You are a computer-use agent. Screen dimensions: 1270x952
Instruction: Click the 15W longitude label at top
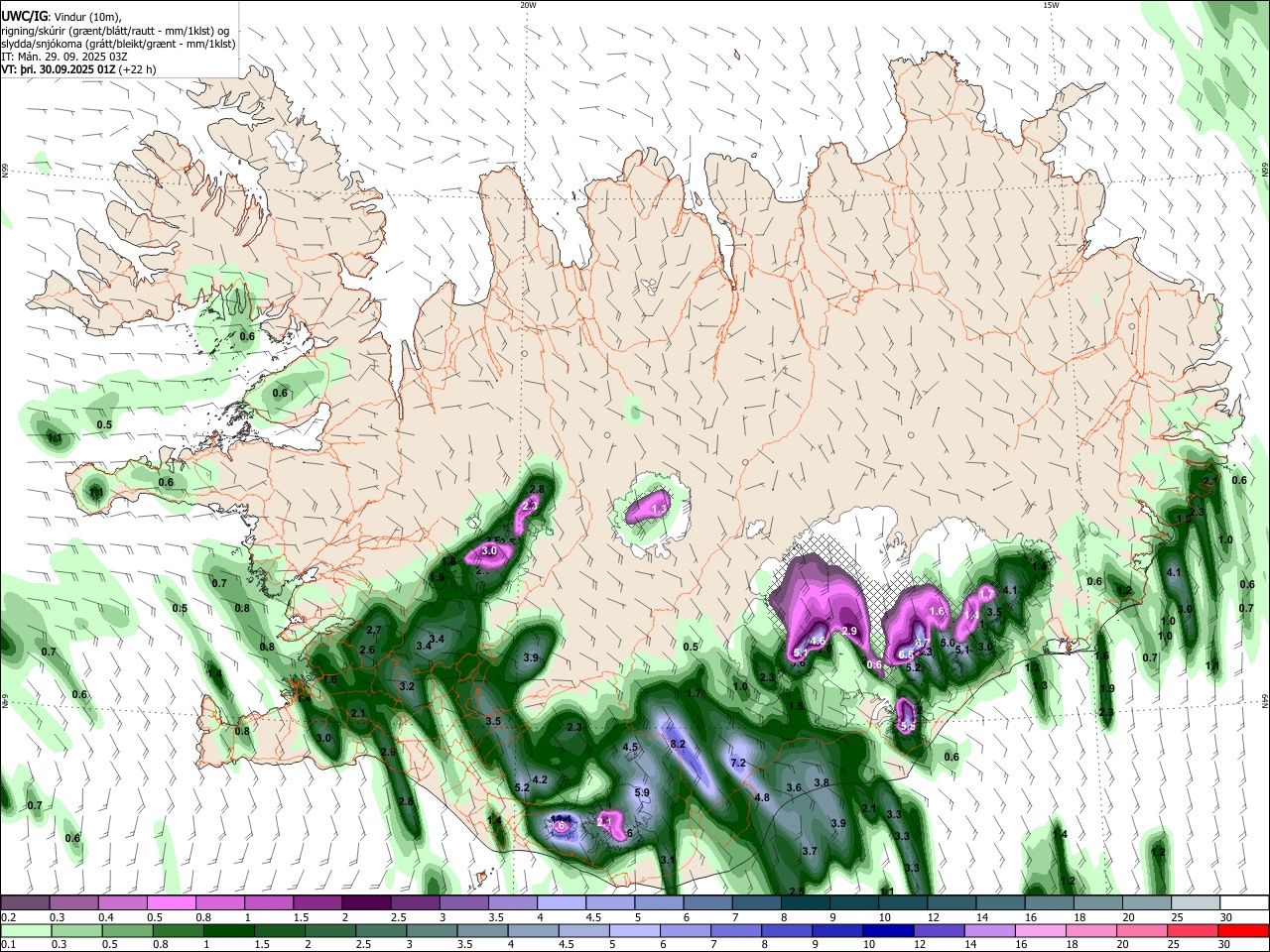1050,5
